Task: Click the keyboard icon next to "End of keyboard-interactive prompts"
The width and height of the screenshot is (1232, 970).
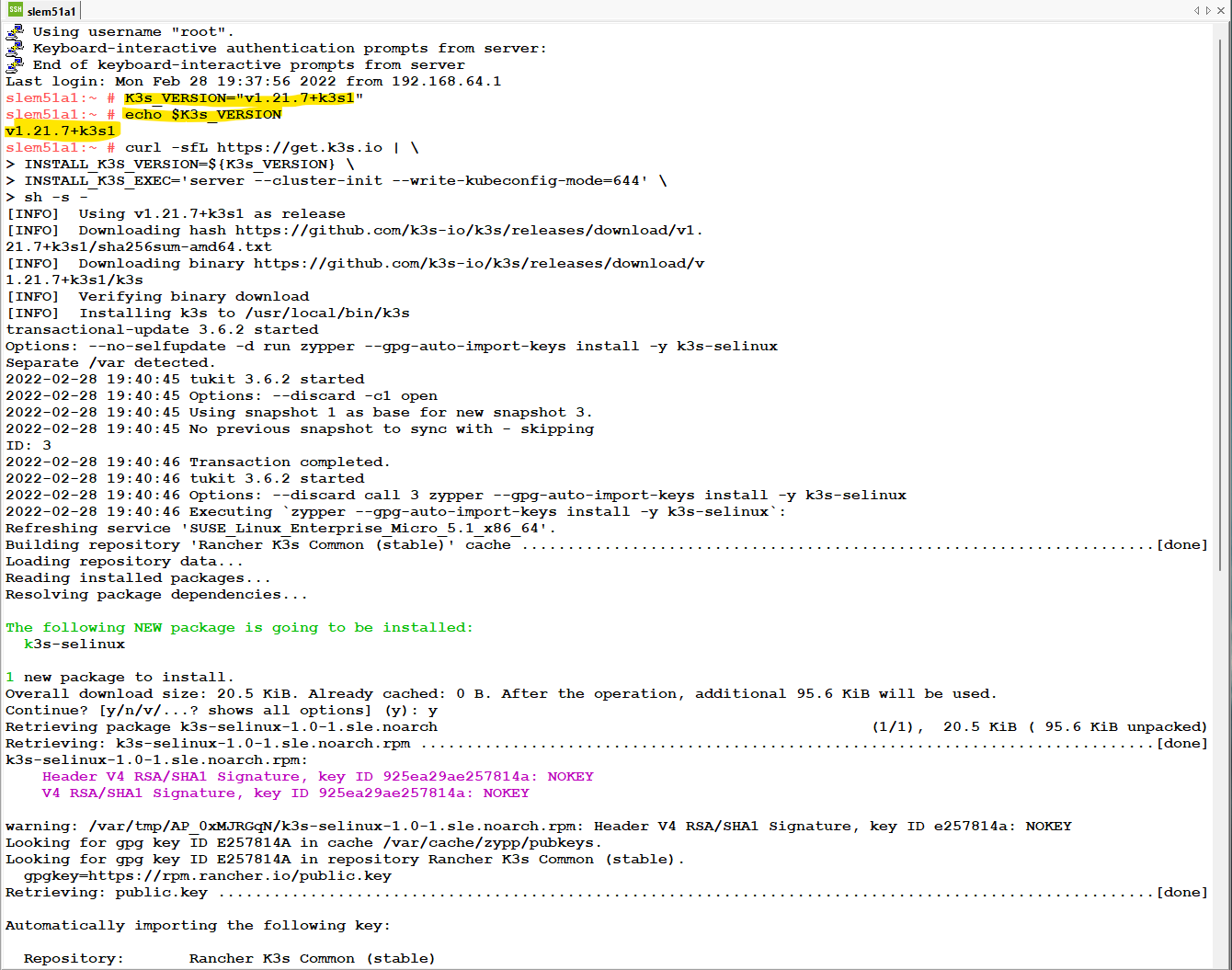Action: point(13,64)
